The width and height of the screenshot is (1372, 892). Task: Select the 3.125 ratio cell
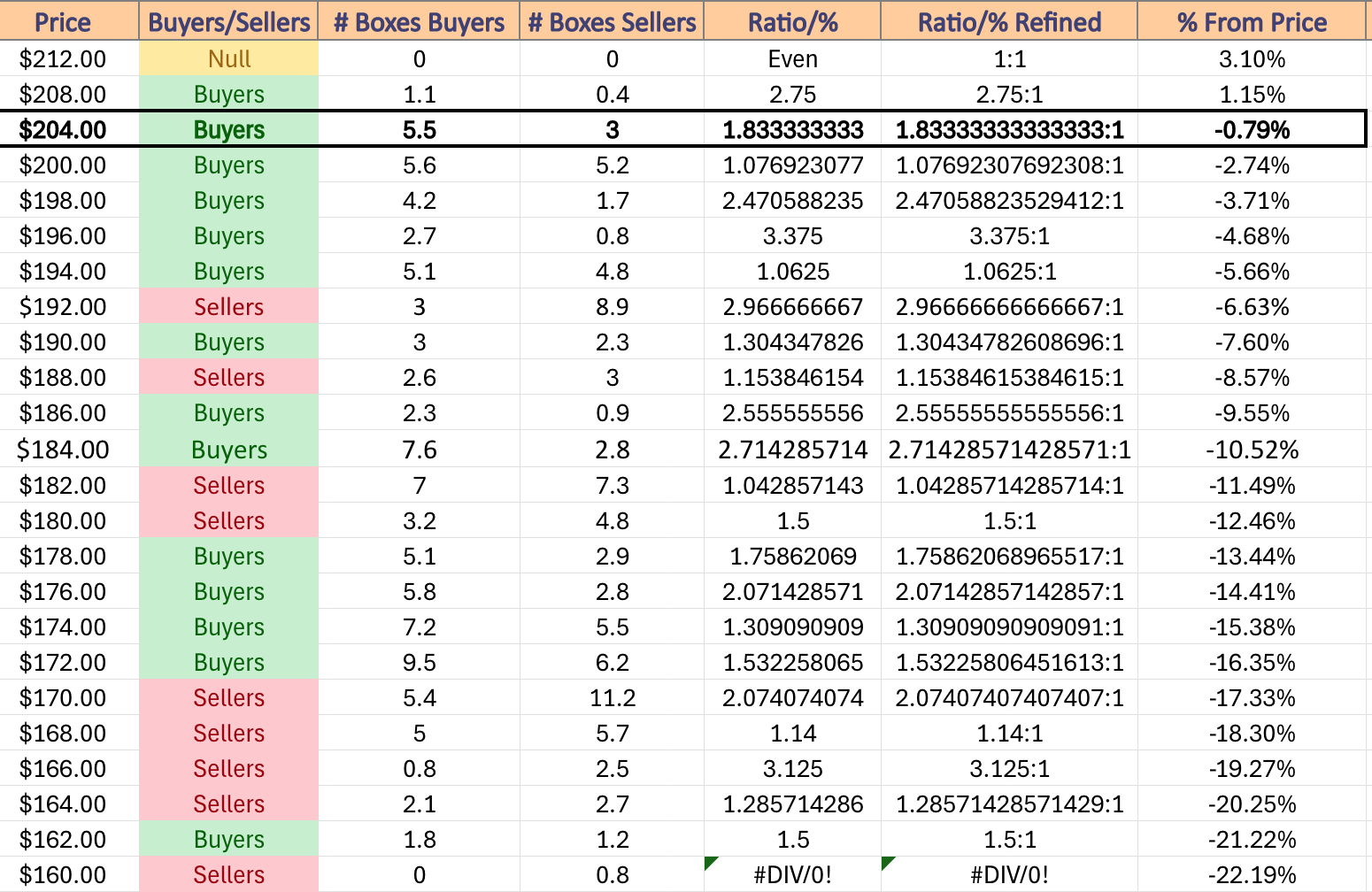(x=792, y=768)
